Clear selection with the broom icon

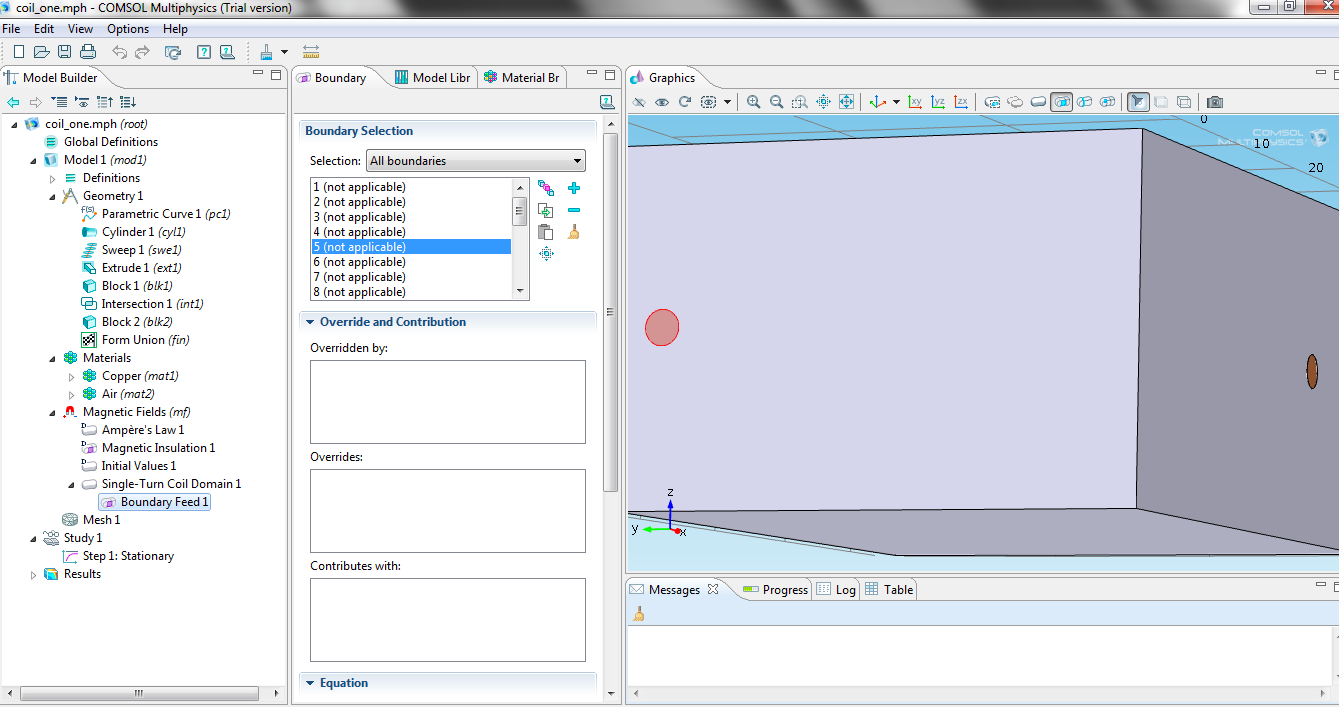click(574, 232)
